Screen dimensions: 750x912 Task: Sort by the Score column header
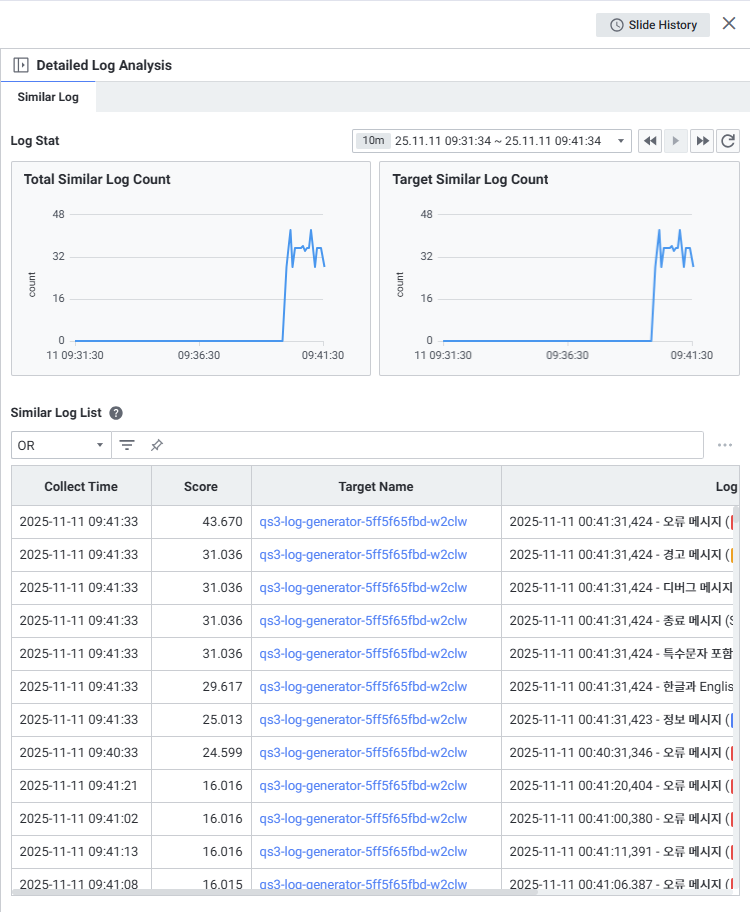pos(201,487)
